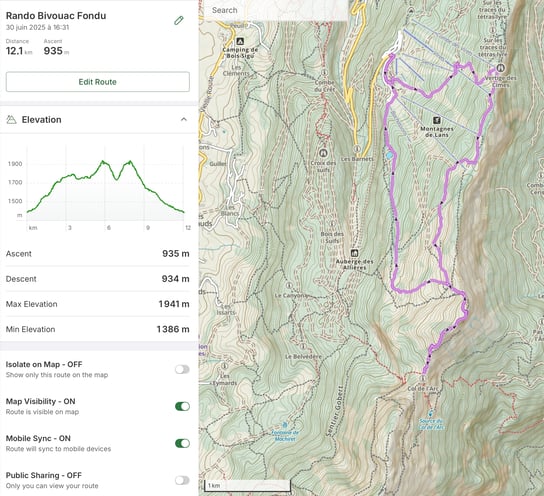Click the Les Barnets info marker
The image size is (544, 496).
tap(357, 149)
